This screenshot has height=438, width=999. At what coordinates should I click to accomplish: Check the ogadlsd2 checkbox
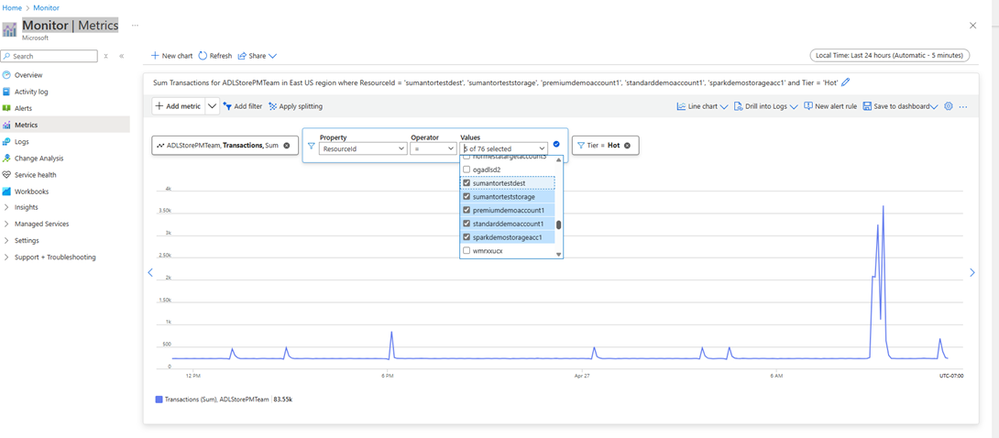tap(466, 170)
